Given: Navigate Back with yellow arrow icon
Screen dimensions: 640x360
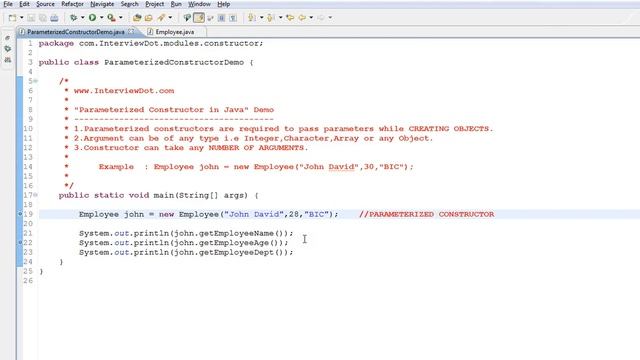Looking at the screenshot, I should click(302, 18).
